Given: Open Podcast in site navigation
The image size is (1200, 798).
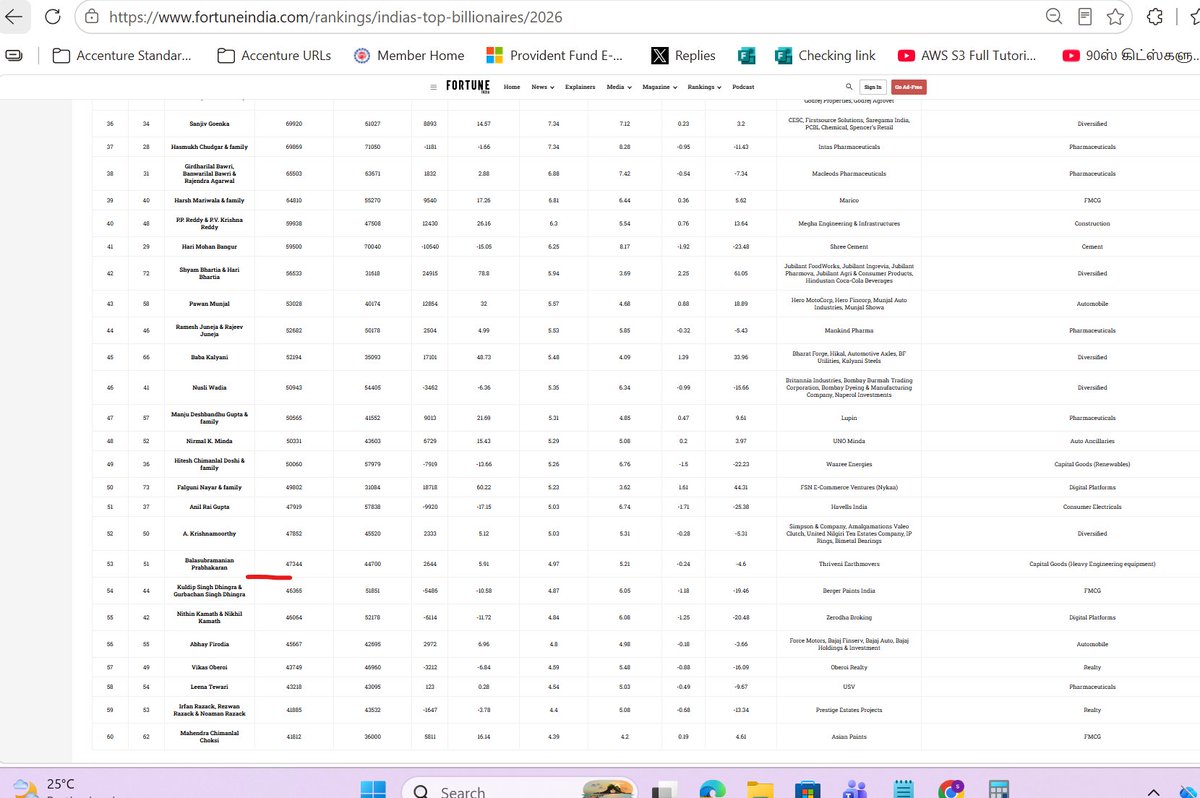Looking at the screenshot, I should [743, 87].
